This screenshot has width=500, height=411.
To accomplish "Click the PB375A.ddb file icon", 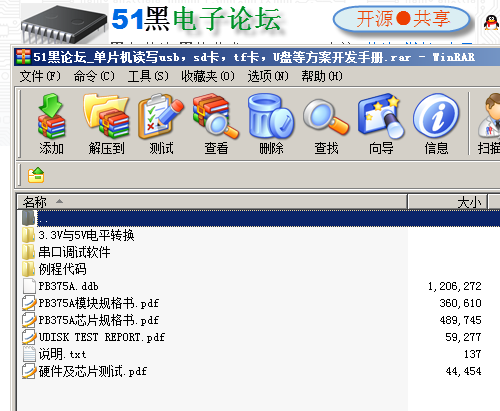I will tap(29, 286).
